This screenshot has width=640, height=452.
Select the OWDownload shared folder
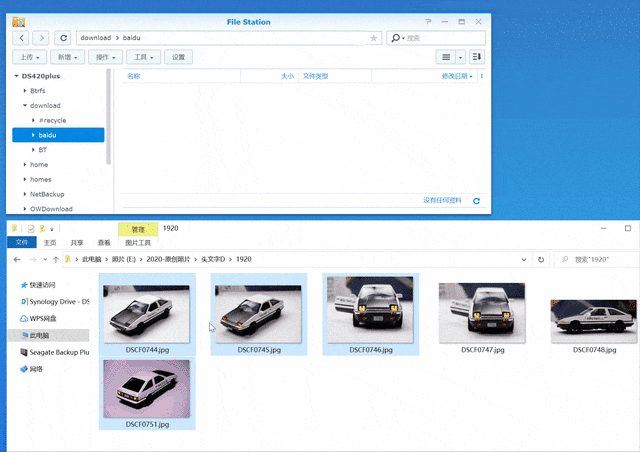tap(51, 209)
